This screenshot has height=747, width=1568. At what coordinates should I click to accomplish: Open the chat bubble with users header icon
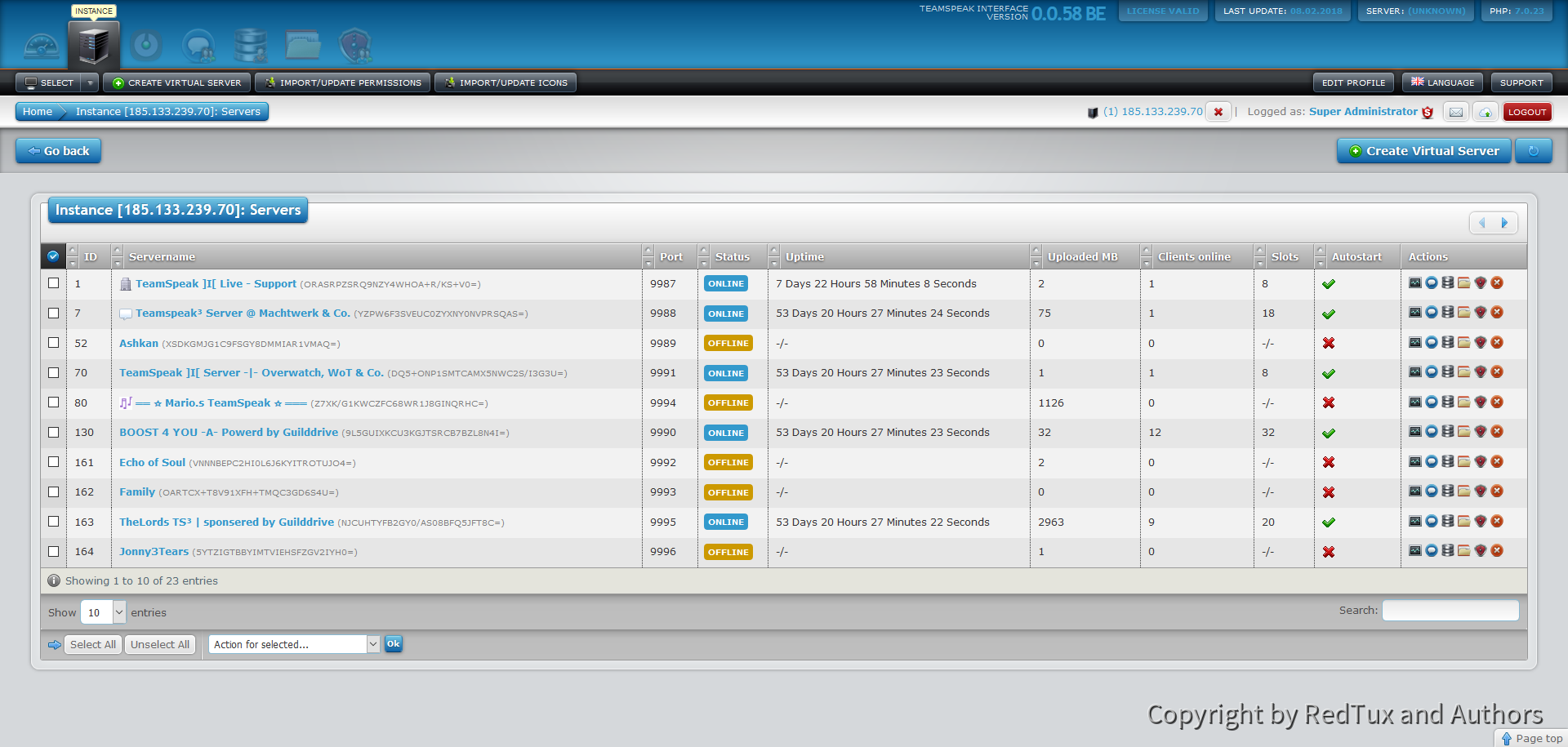(198, 46)
